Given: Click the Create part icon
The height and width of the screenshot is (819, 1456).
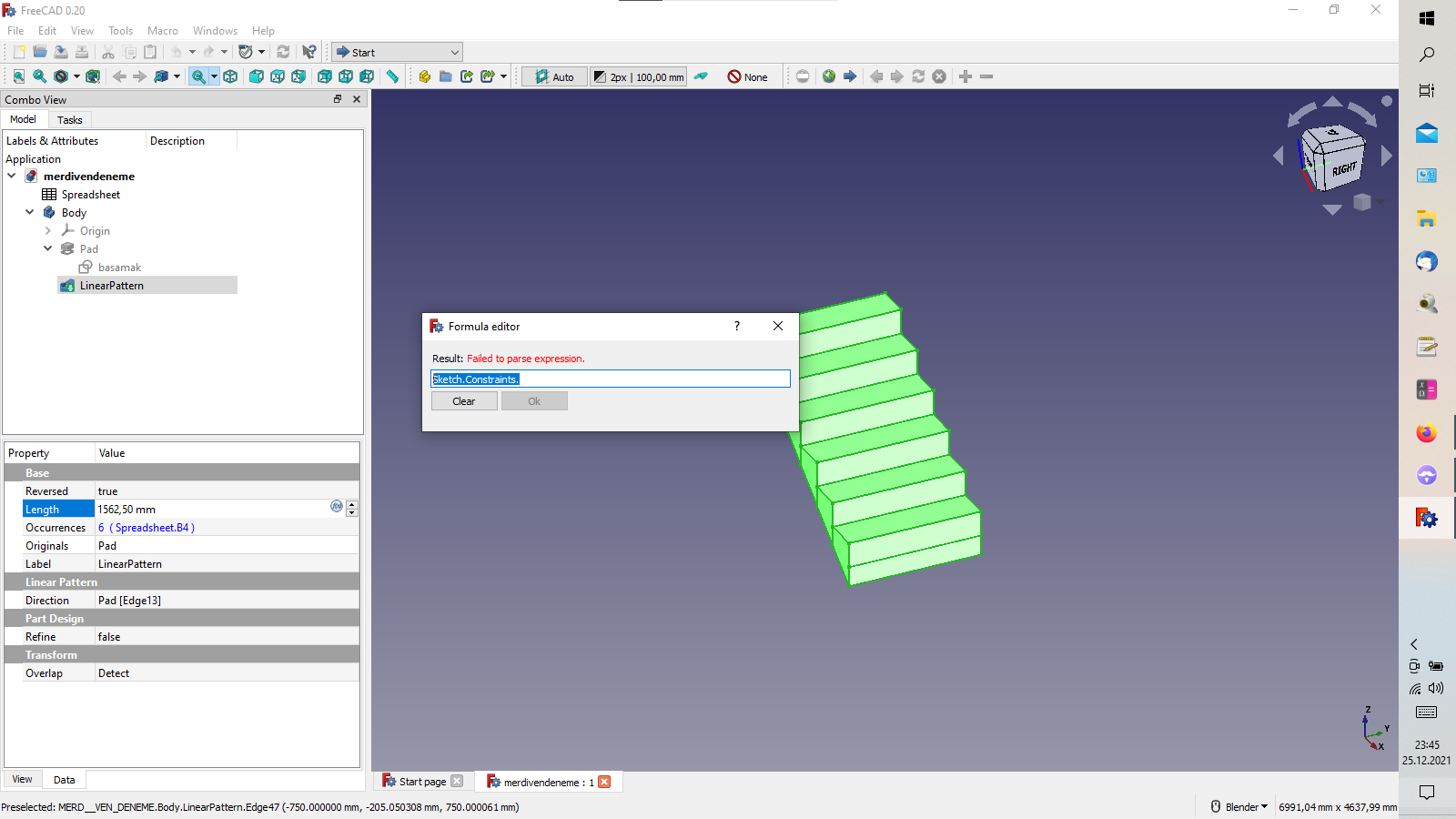Looking at the screenshot, I should click(x=424, y=76).
